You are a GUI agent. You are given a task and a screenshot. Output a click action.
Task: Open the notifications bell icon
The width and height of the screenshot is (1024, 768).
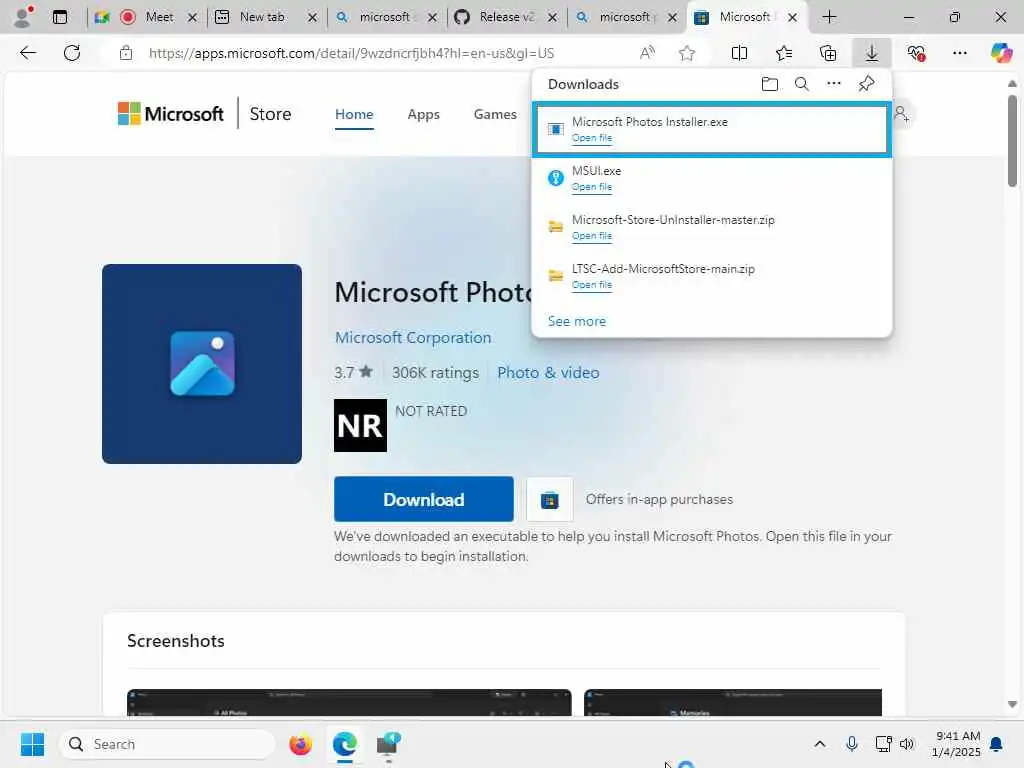click(x=996, y=744)
